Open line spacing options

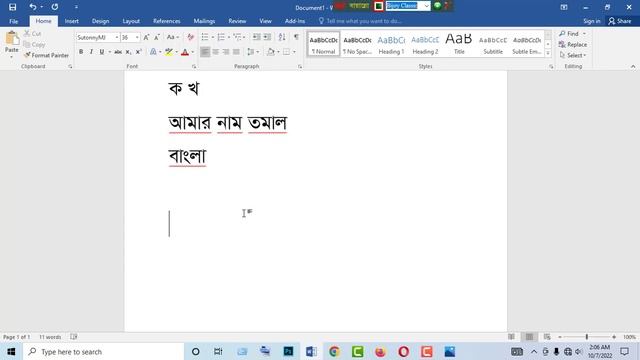(253, 52)
